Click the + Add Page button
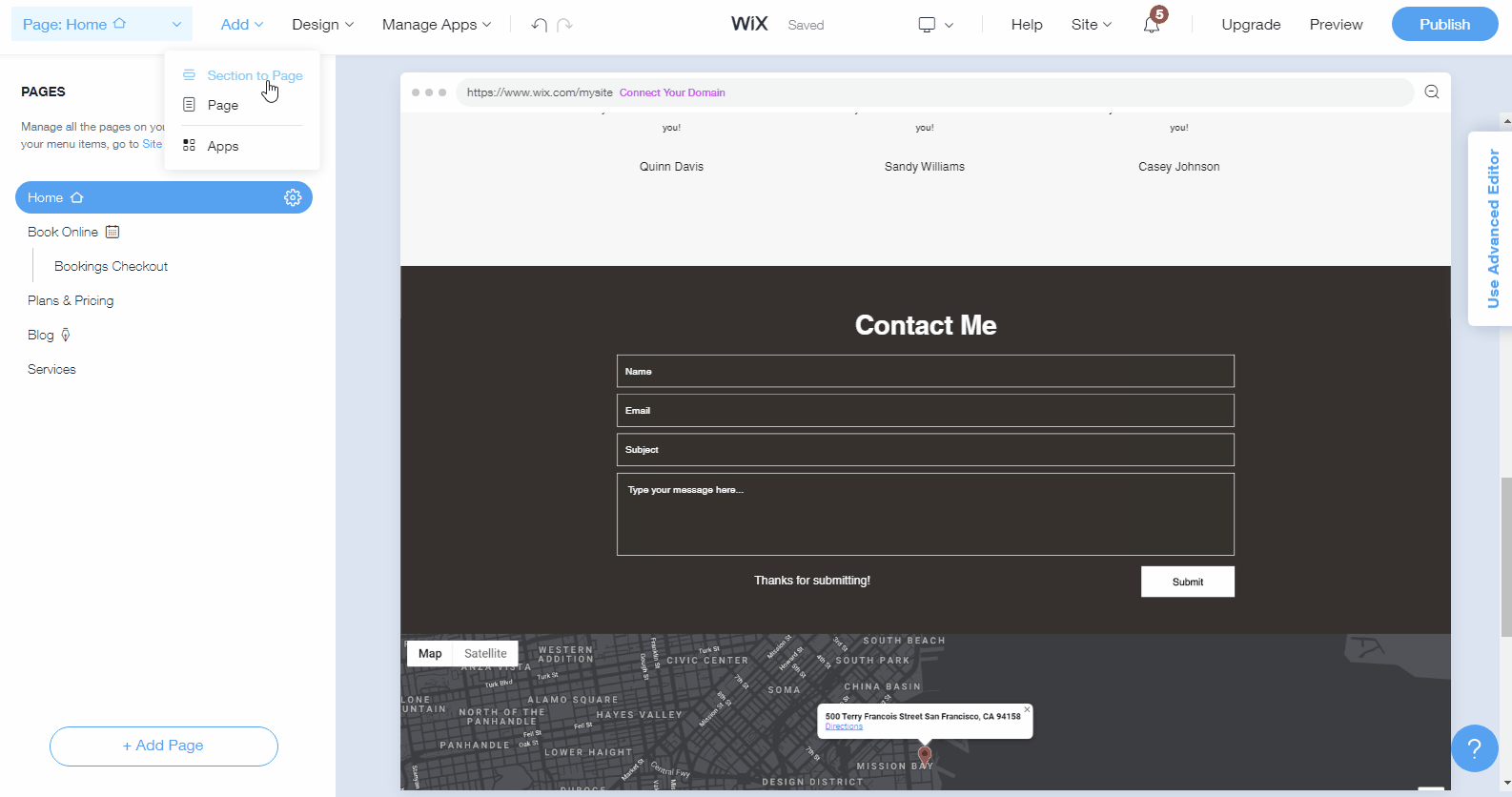Viewport: 1512px width, 797px height. tap(163, 746)
